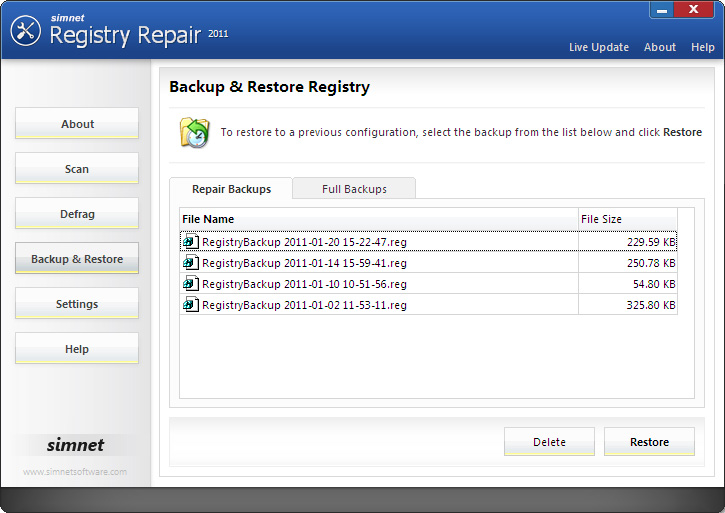Open Help from the left sidebar
The image size is (725, 513).
pyautogui.click(x=77, y=349)
